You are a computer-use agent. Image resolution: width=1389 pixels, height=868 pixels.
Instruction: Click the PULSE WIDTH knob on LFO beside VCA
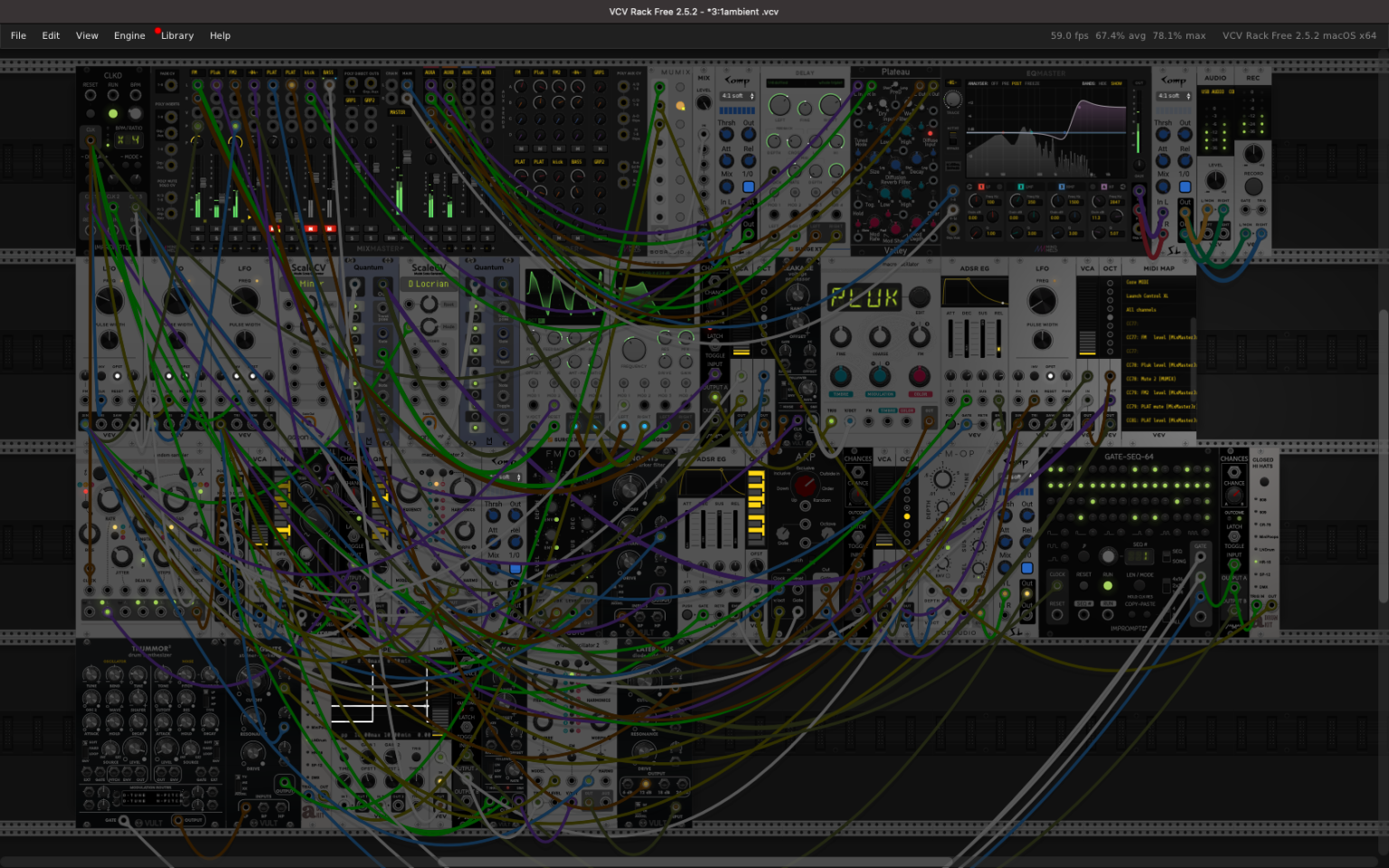[1043, 340]
